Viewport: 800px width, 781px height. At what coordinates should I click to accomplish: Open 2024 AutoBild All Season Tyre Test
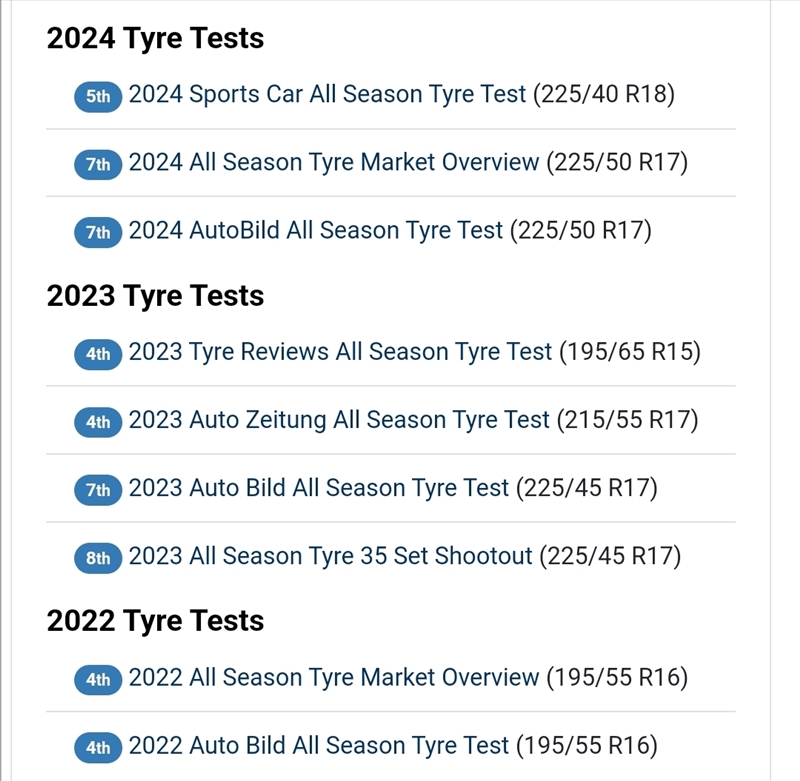pyautogui.click(x=390, y=231)
